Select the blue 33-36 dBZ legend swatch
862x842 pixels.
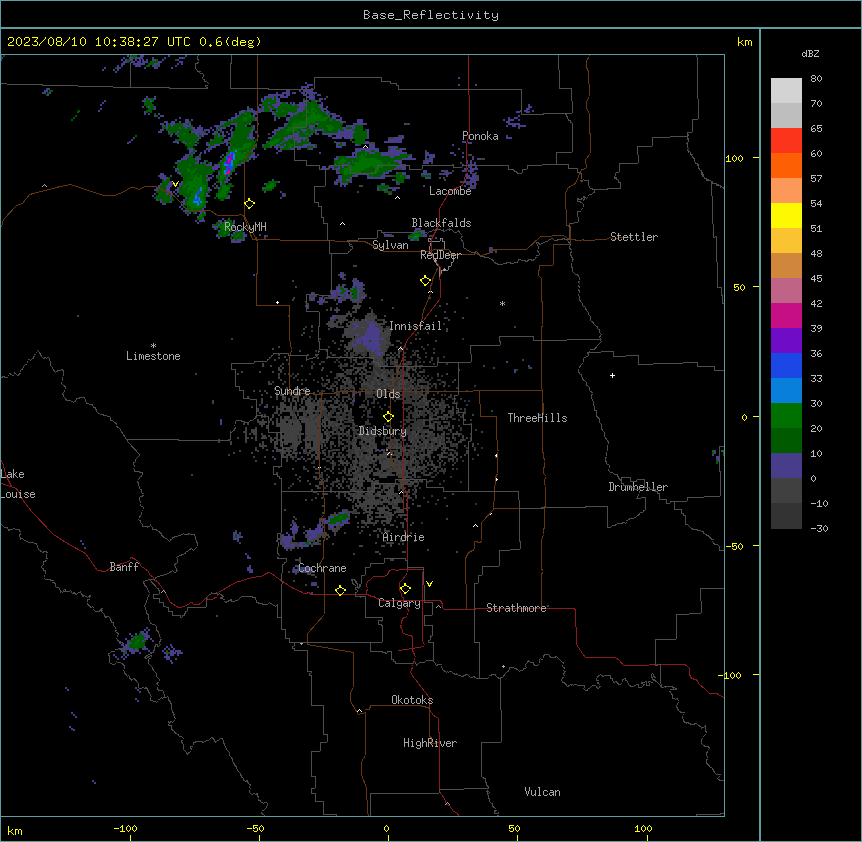pos(786,365)
